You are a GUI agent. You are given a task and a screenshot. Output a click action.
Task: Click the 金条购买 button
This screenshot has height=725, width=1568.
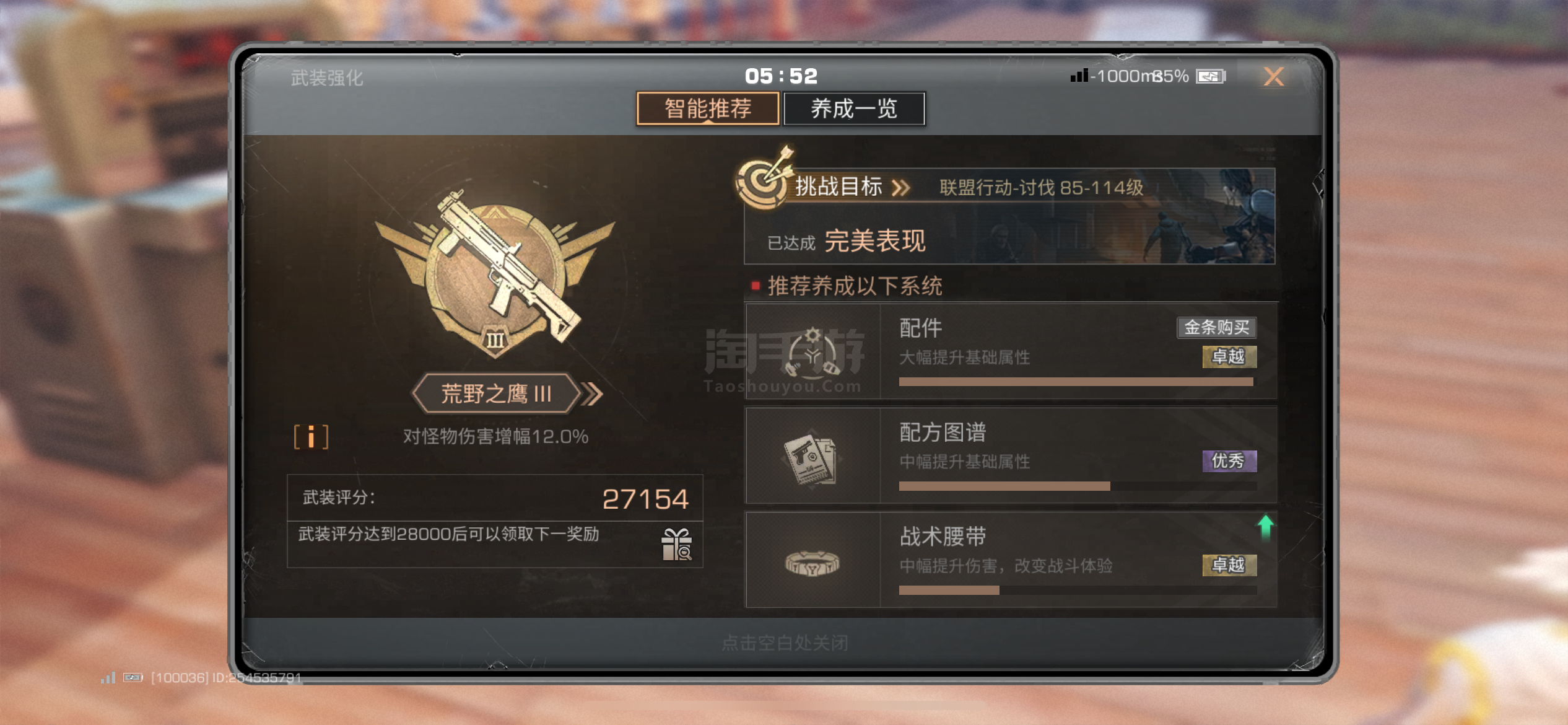[1216, 327]
